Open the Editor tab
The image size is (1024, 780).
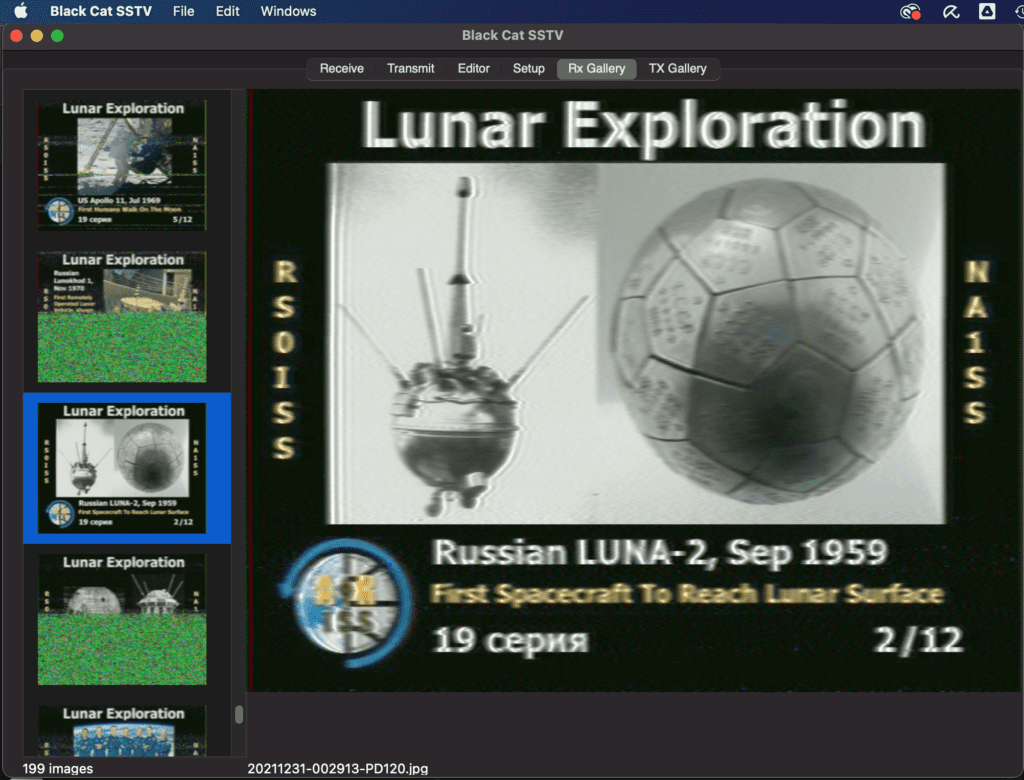(473, 69)
